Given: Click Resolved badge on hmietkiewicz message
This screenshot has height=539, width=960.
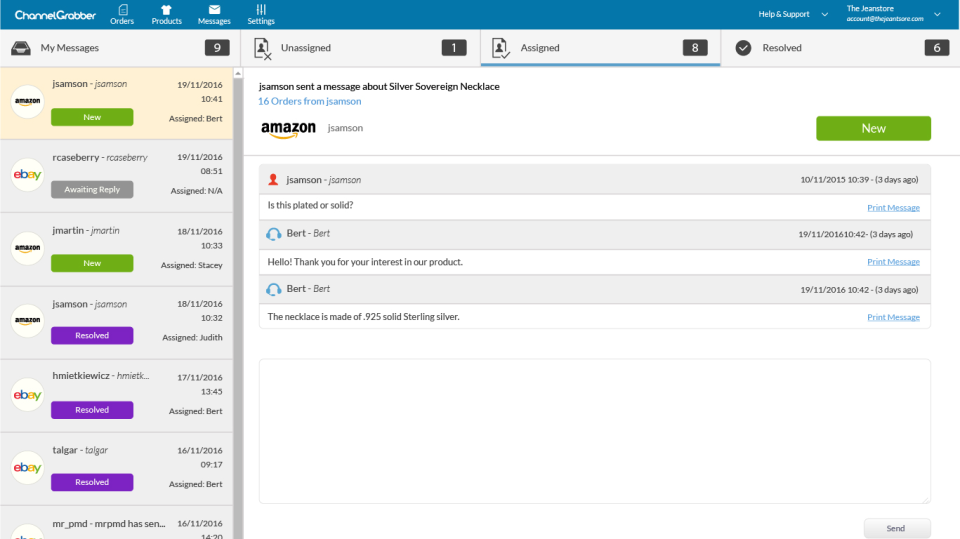Looking at the screenshot, I should [92, 410].
